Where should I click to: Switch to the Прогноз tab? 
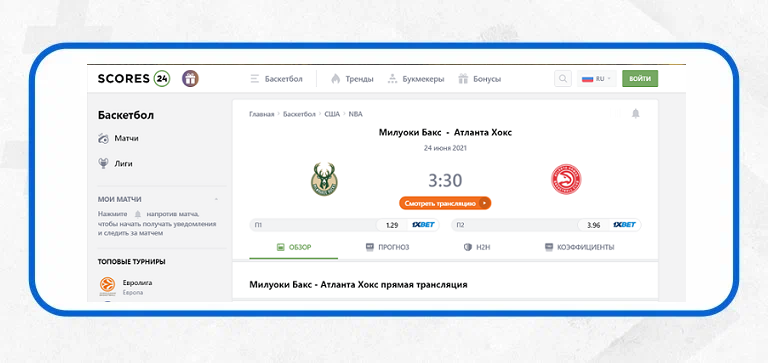coord(387,247)
